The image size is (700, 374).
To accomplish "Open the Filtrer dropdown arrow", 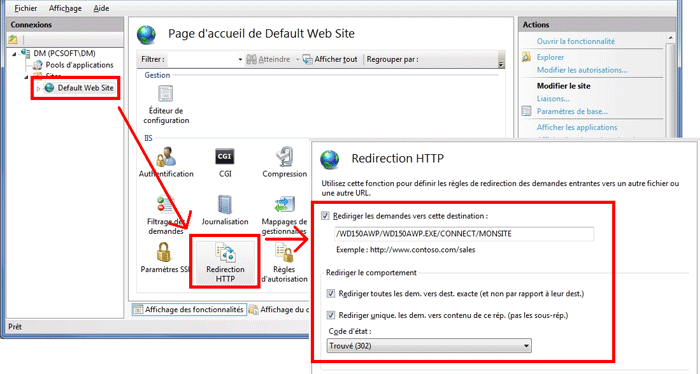I will [240, 59].
